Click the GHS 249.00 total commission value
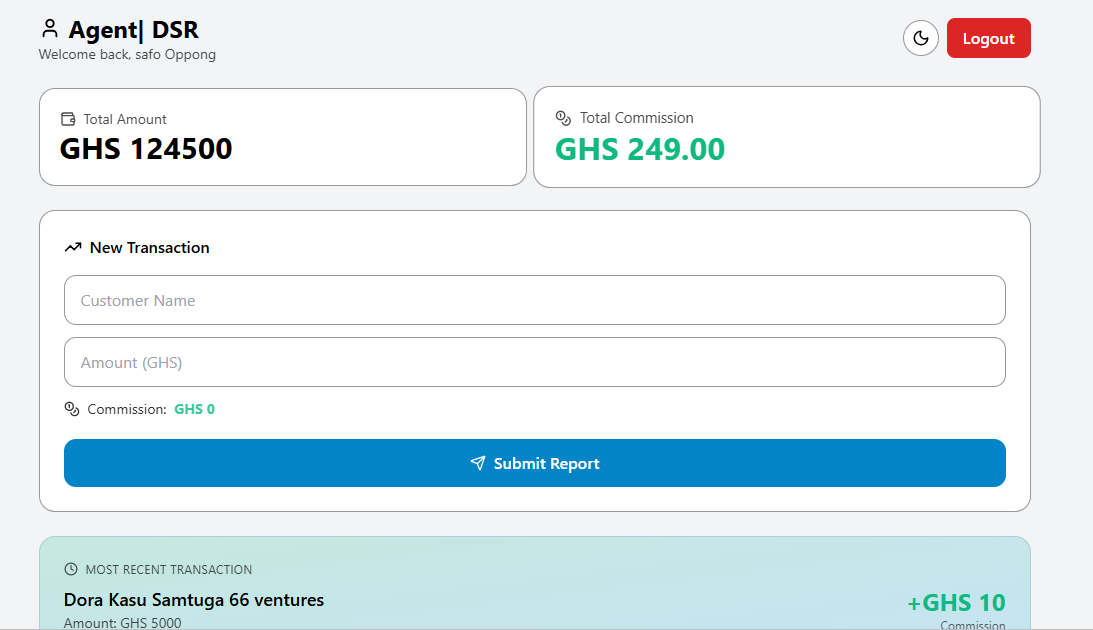Screen dimensions: 1093x630 640,149
